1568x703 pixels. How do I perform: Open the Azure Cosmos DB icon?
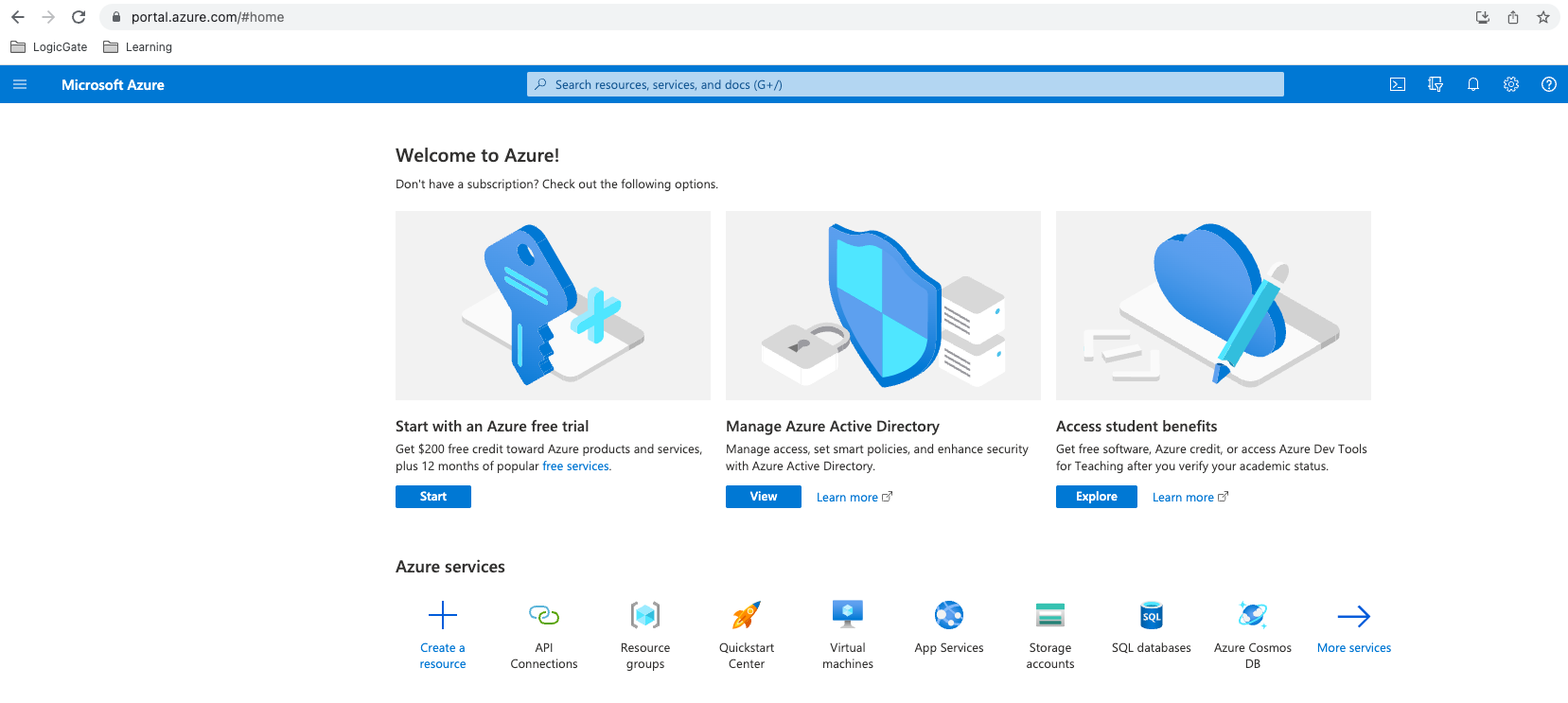1253,615
